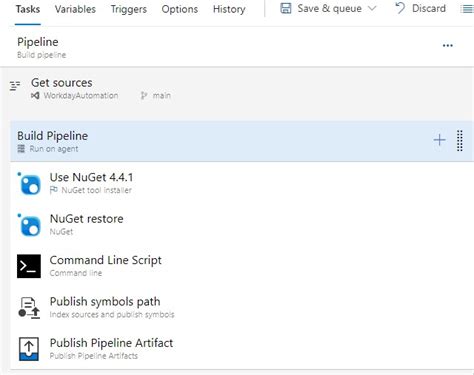Image resolution: width=474 pixels, height=375 pixels.
Task: Click the drag handle dots on Build Pipeline
Action: click(460, 141)
